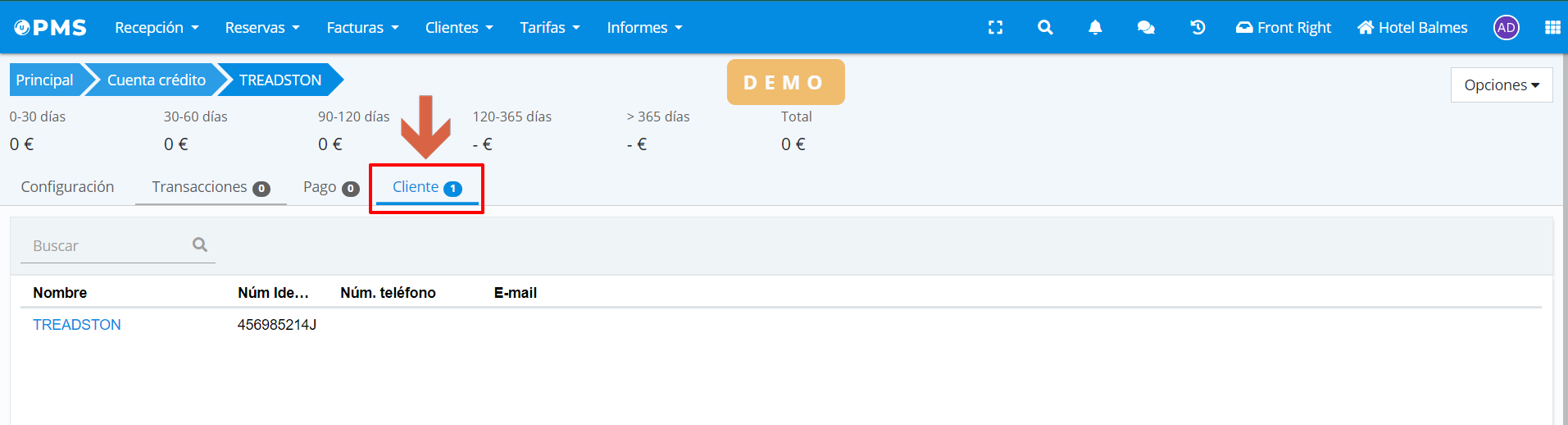Open the chat messages icon

1146,28
